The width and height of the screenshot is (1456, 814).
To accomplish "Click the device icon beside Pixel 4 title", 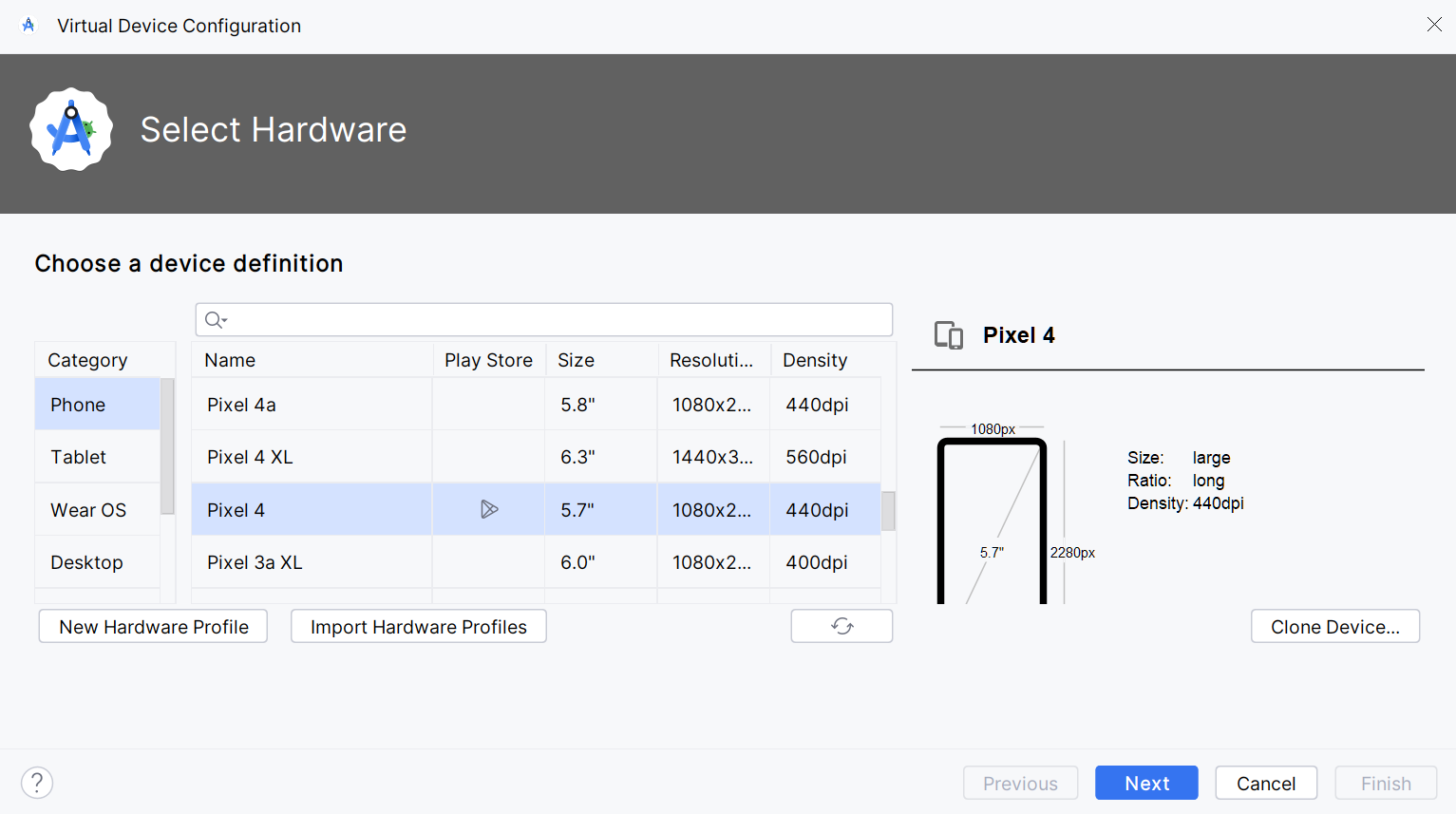I will pyautogui.click(x=948, y=335).
